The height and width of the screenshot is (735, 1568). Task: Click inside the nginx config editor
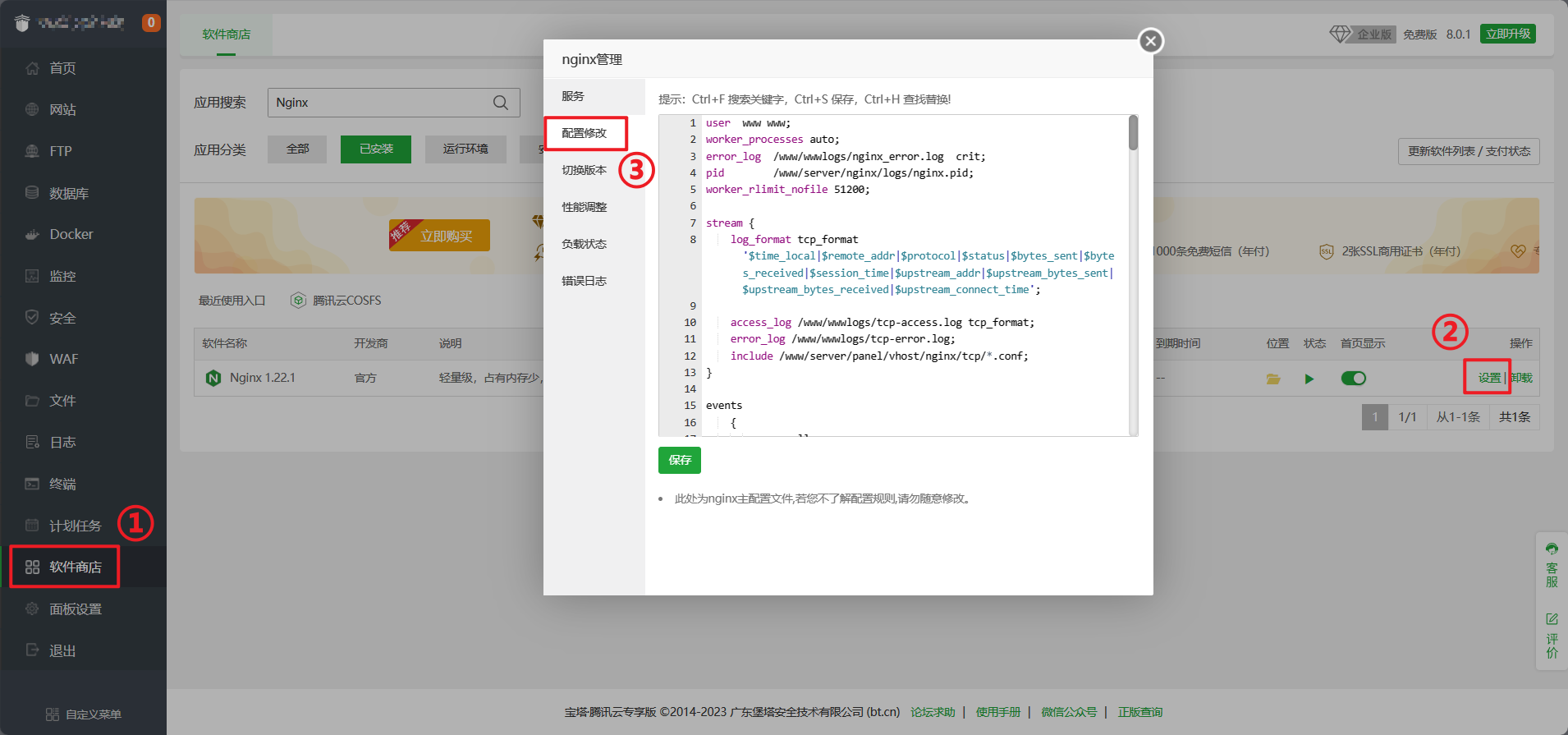point(898,275)
